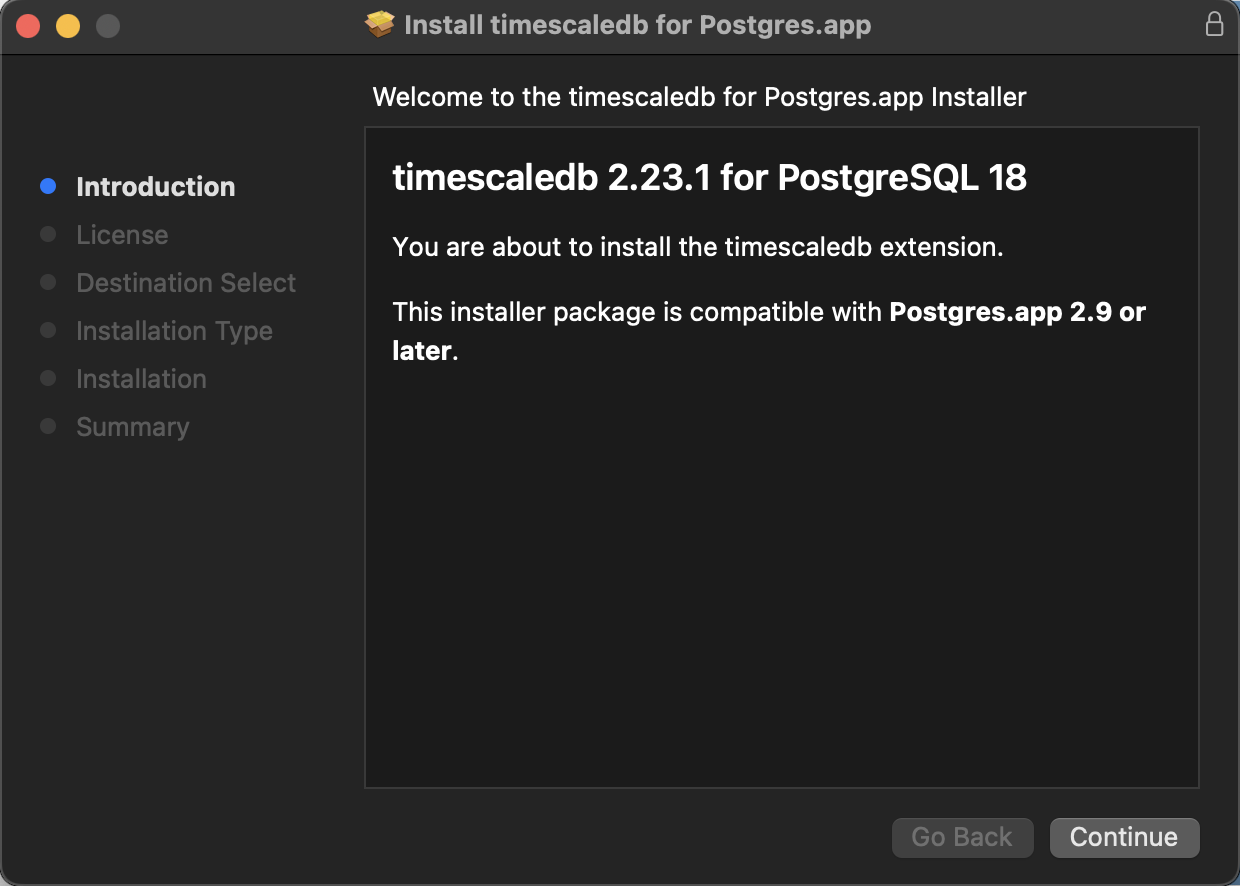Click the bullet next to Installation Type
Image resolution: width=1240 pixels, height=886 pixels.
(x=48, y=331)
